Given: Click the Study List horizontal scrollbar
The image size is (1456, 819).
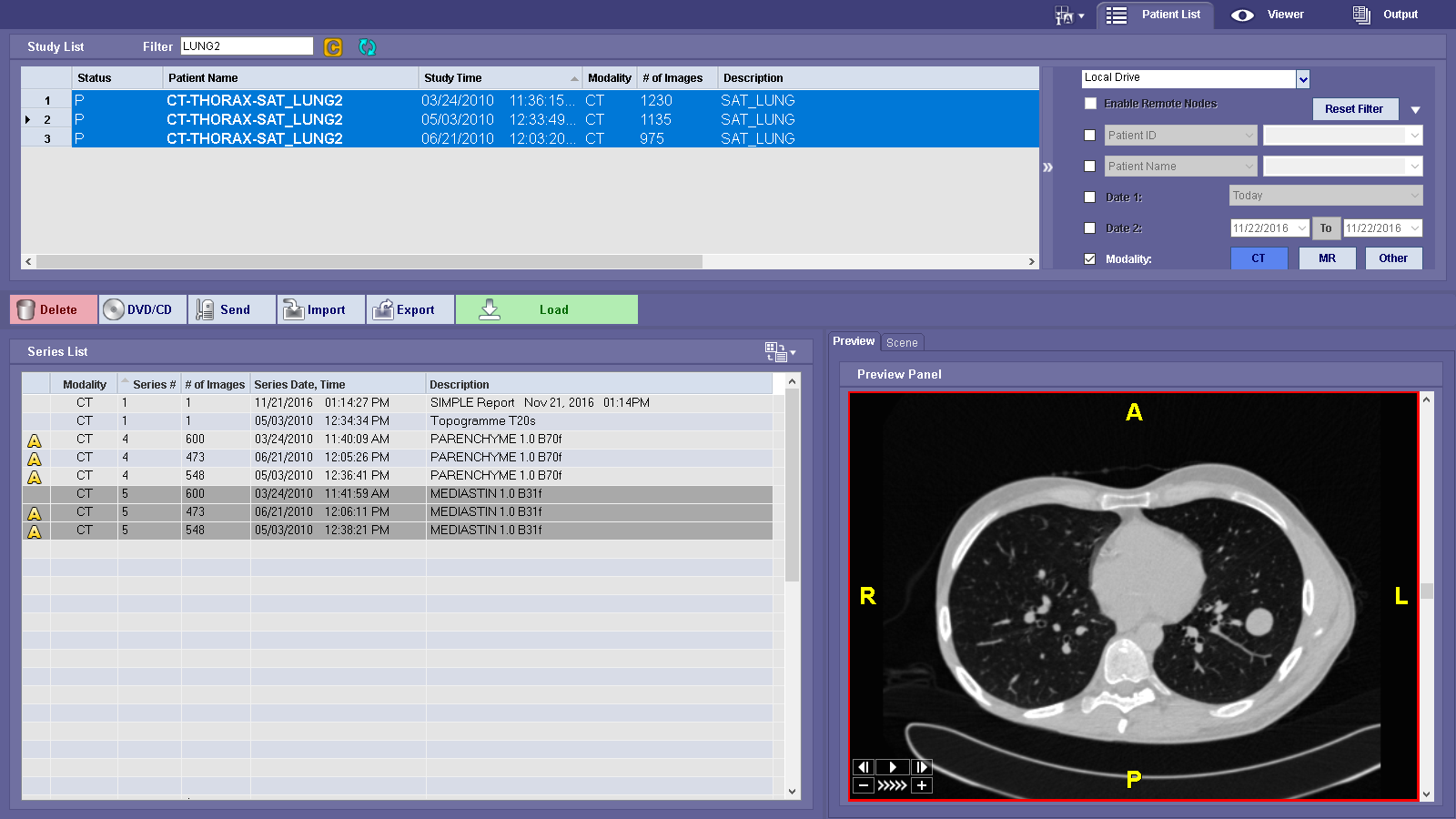Looking at the screenshot, I should 369,261.
